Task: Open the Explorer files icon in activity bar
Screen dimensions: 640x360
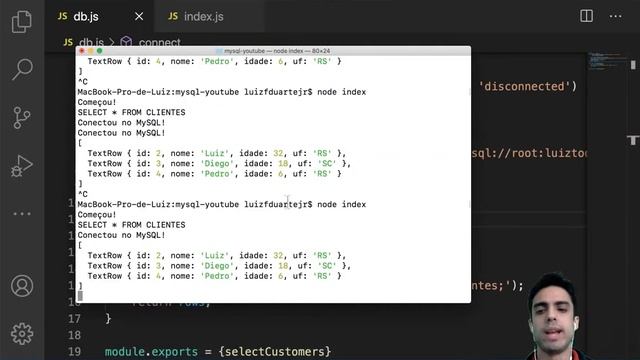Action: pos(22,21)
